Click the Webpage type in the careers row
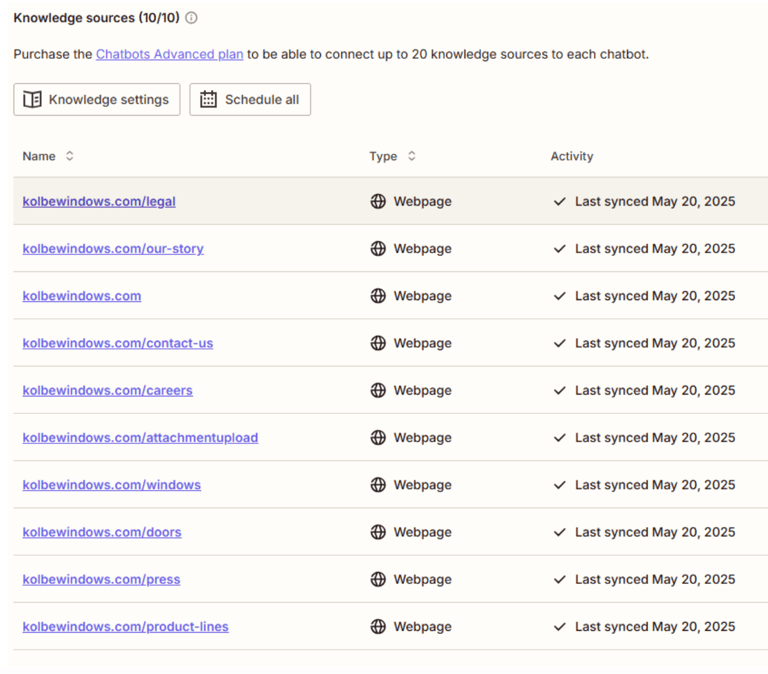 pyautogui.click(x=423, y=391)
